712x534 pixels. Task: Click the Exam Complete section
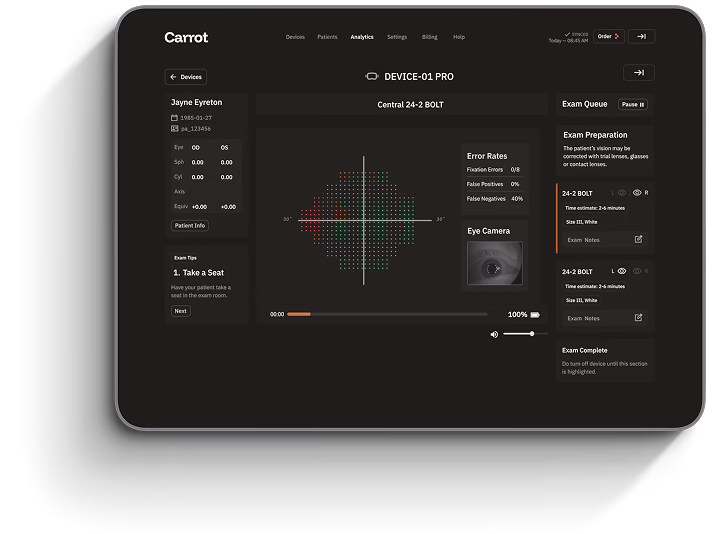point(605,361)
